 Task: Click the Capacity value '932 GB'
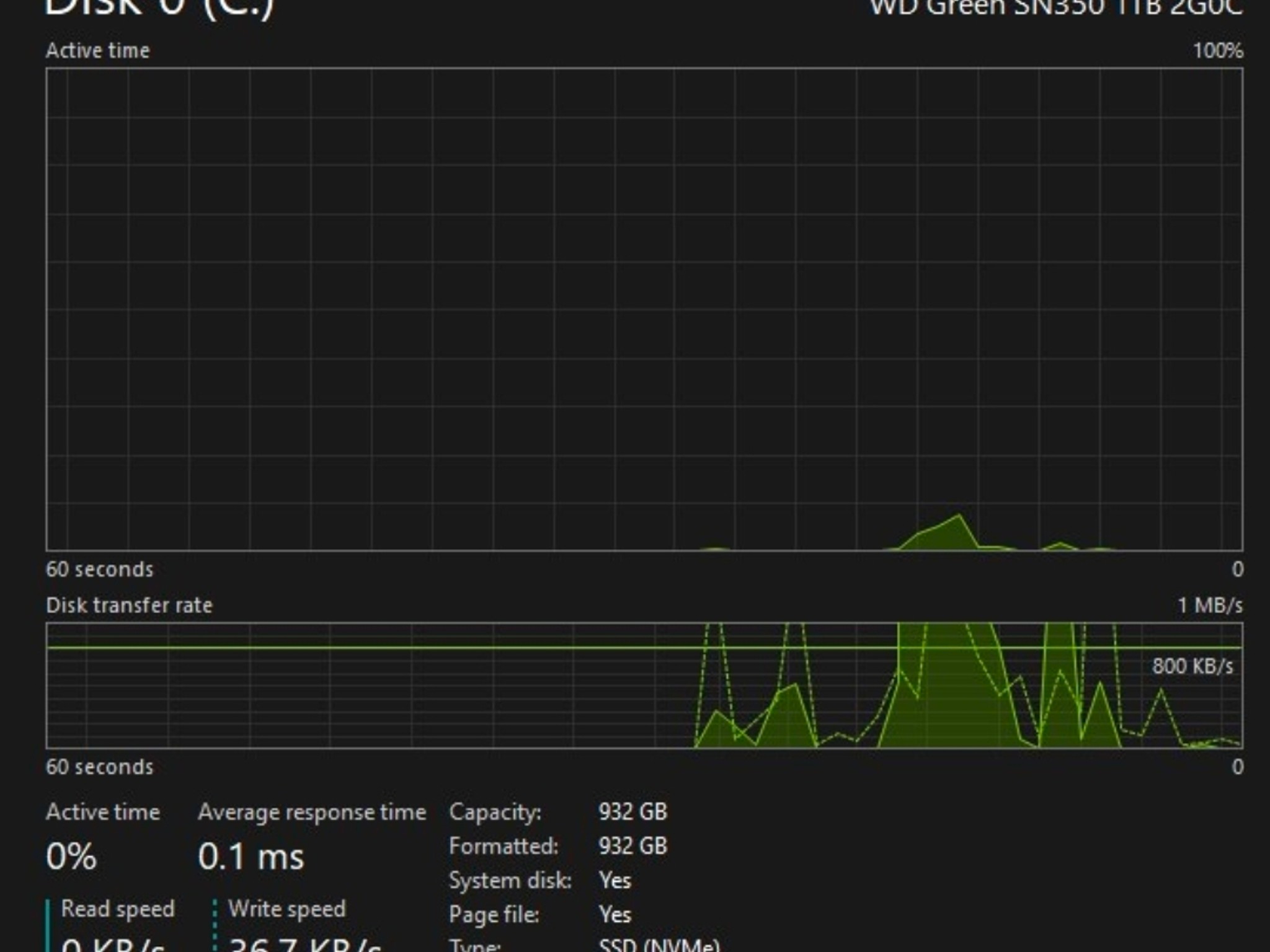pyautogui.click(x=633, y=811)
